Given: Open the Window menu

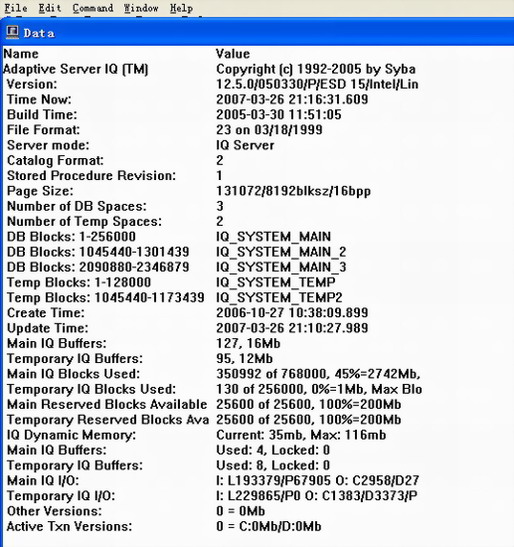Looking at the screenshot, I should point(141,8).
